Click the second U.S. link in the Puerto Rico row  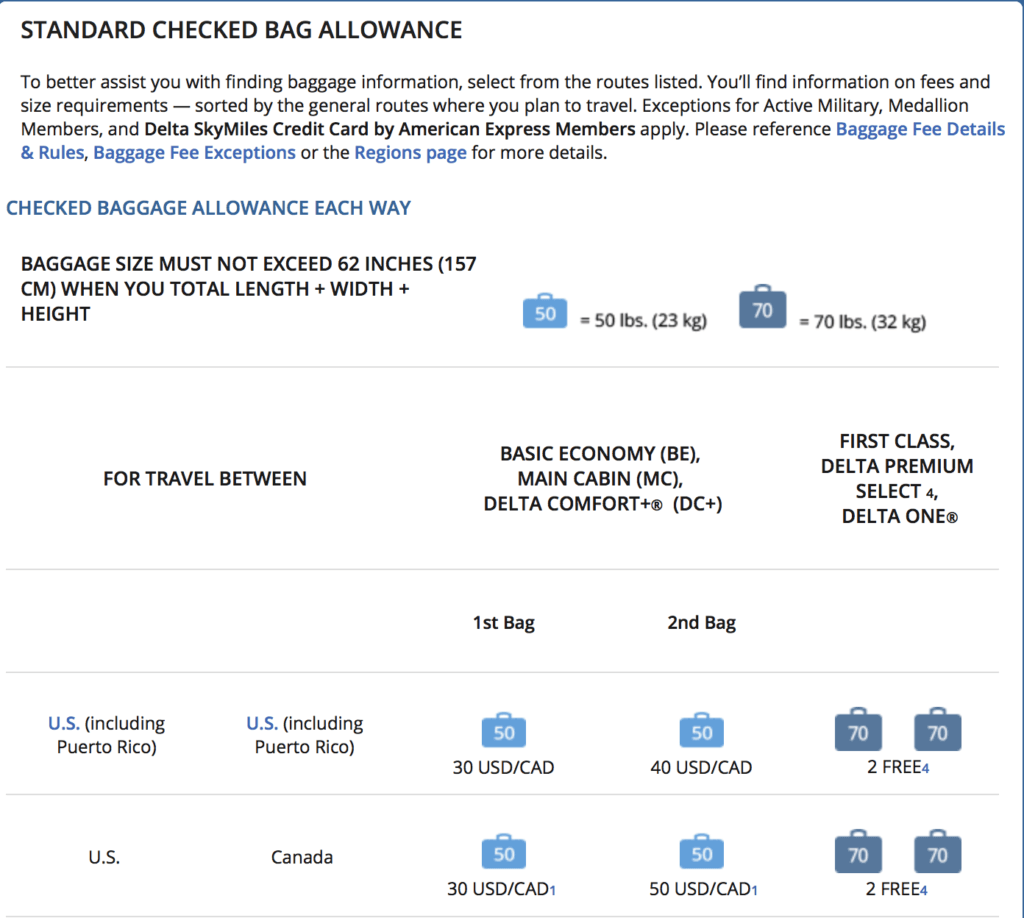pos(262,723)
